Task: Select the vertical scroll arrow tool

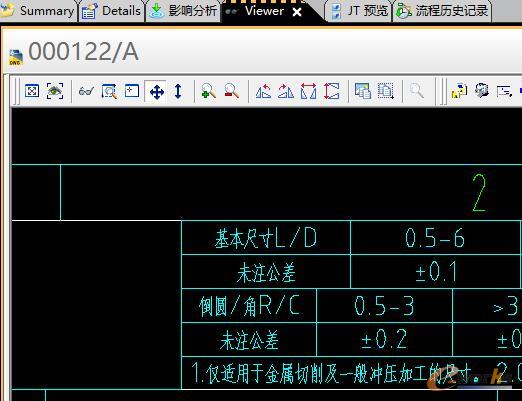Action: (178, 91)
